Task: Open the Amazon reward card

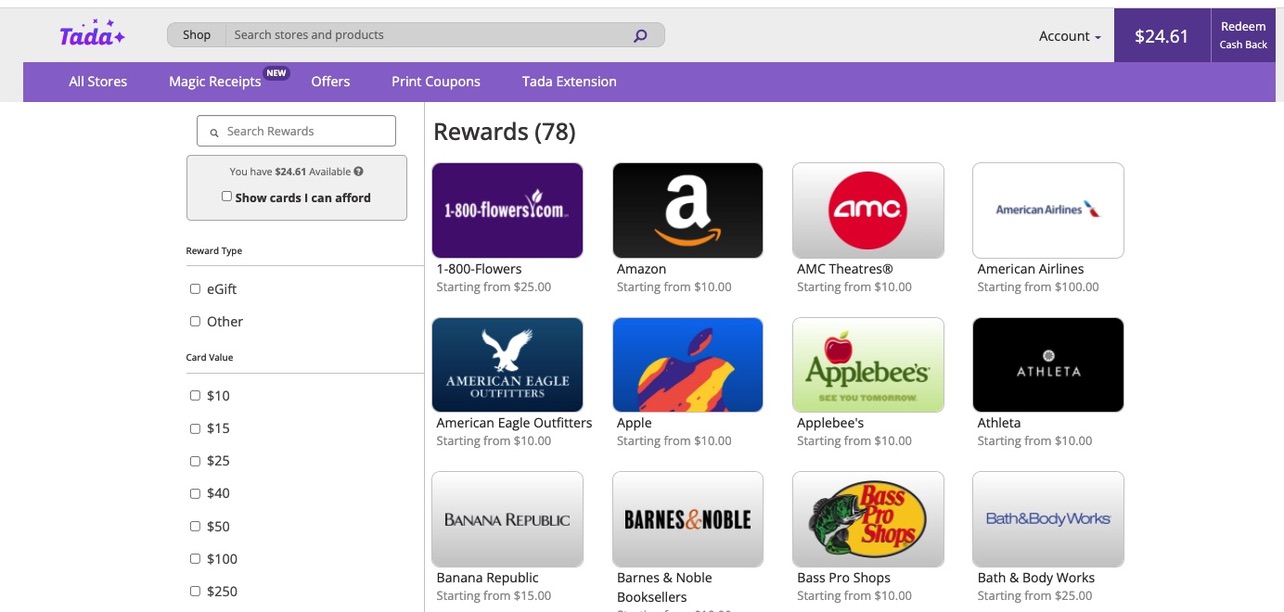Action: [687, 210]
